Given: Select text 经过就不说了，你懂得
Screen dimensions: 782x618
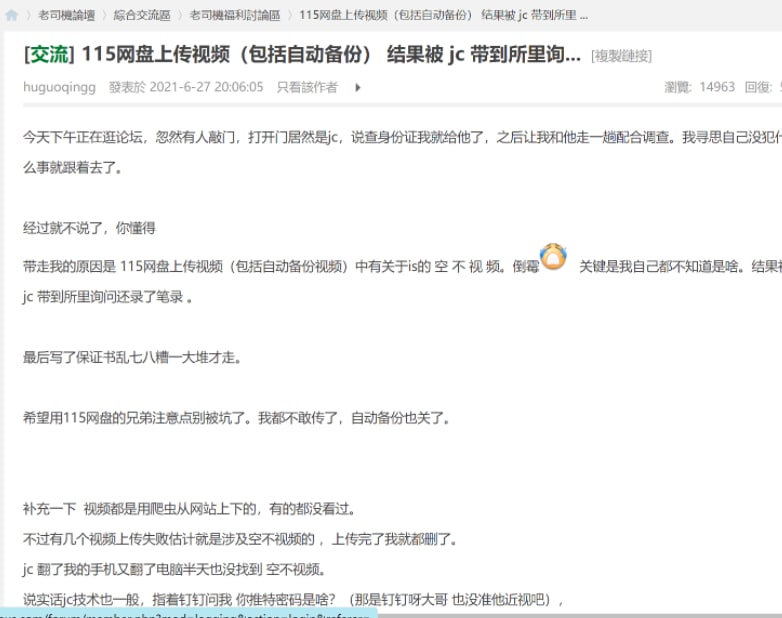Looking at the screenshot, I should pyautogui.click(x=89, y=228).
